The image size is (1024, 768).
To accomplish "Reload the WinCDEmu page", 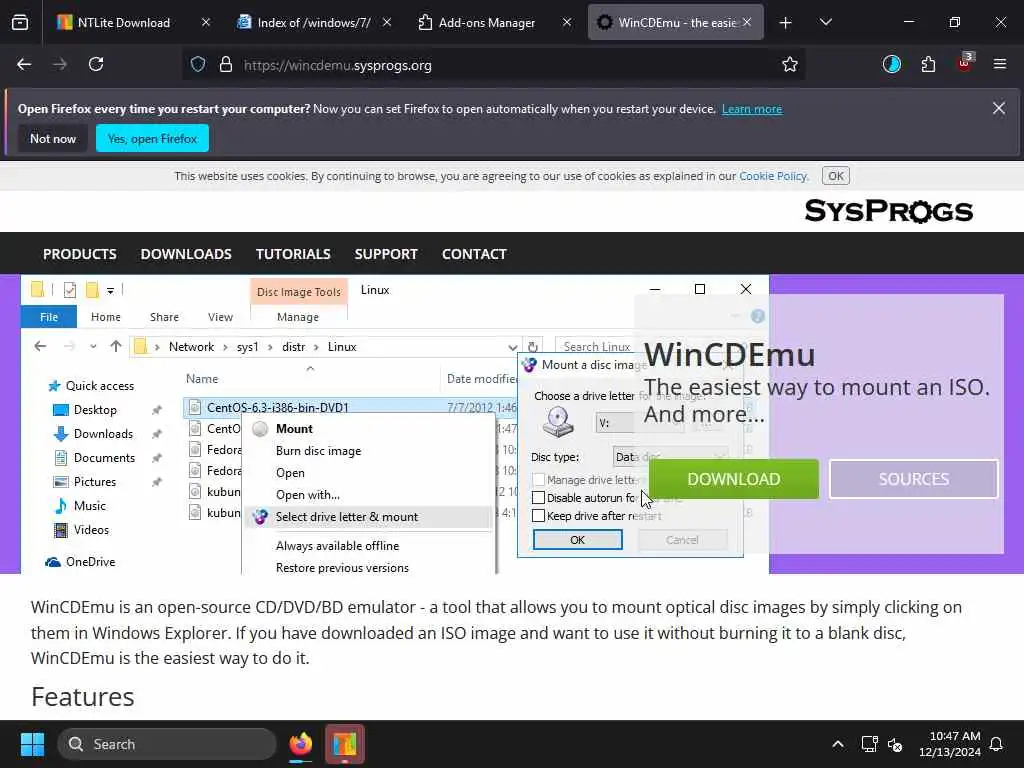I will 96,65.
